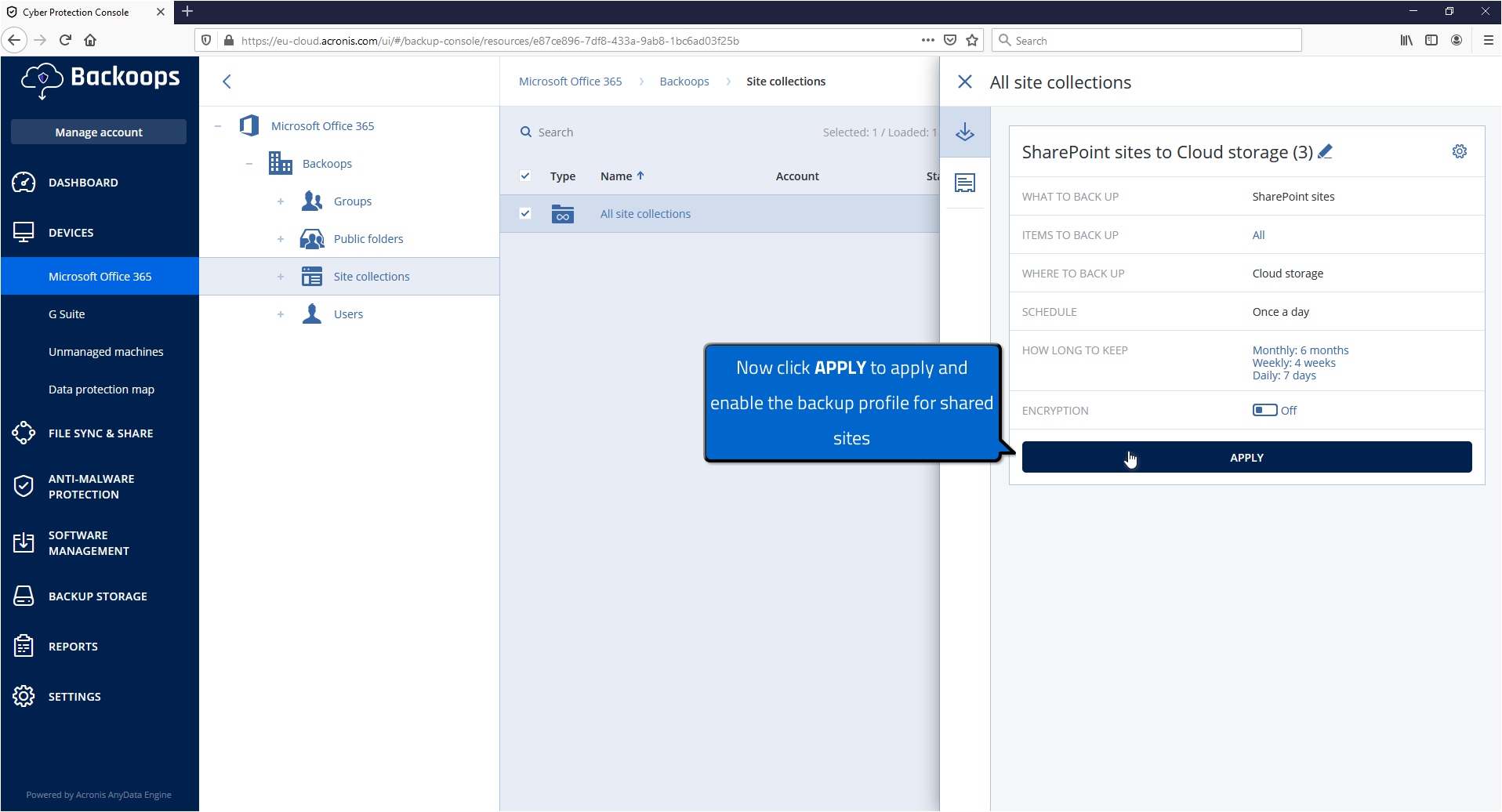Click the search magnifier icon in list

pyautogui.click(x=526, y=132)
